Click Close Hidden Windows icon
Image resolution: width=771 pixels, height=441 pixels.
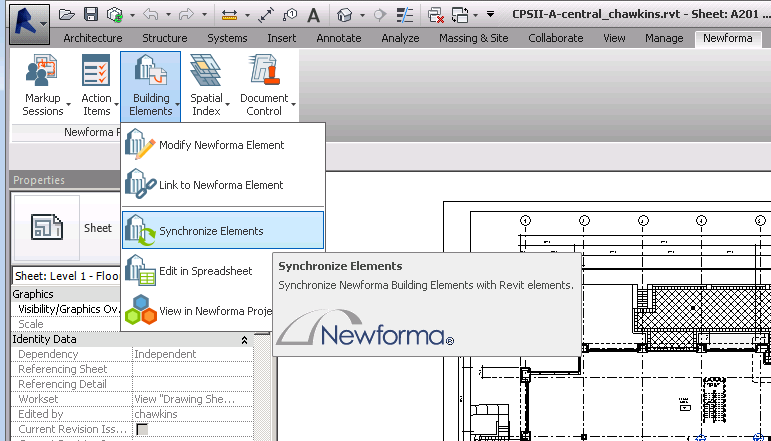(x=436, y=15)
